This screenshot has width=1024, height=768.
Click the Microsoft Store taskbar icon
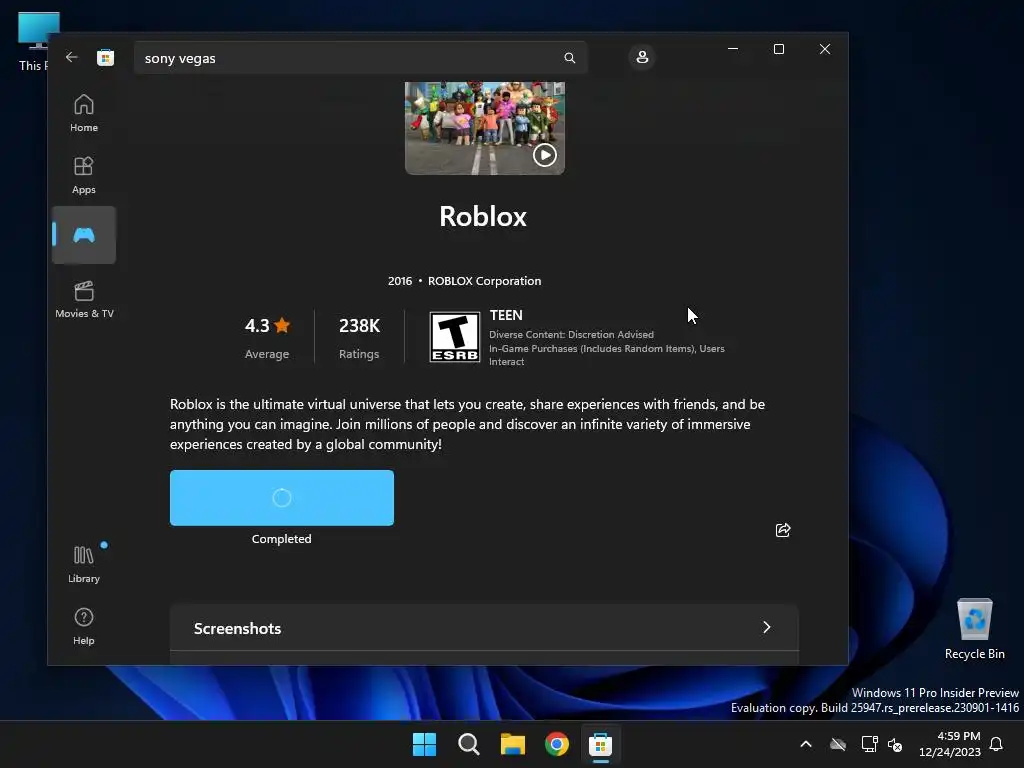click(x=600, y=744)
